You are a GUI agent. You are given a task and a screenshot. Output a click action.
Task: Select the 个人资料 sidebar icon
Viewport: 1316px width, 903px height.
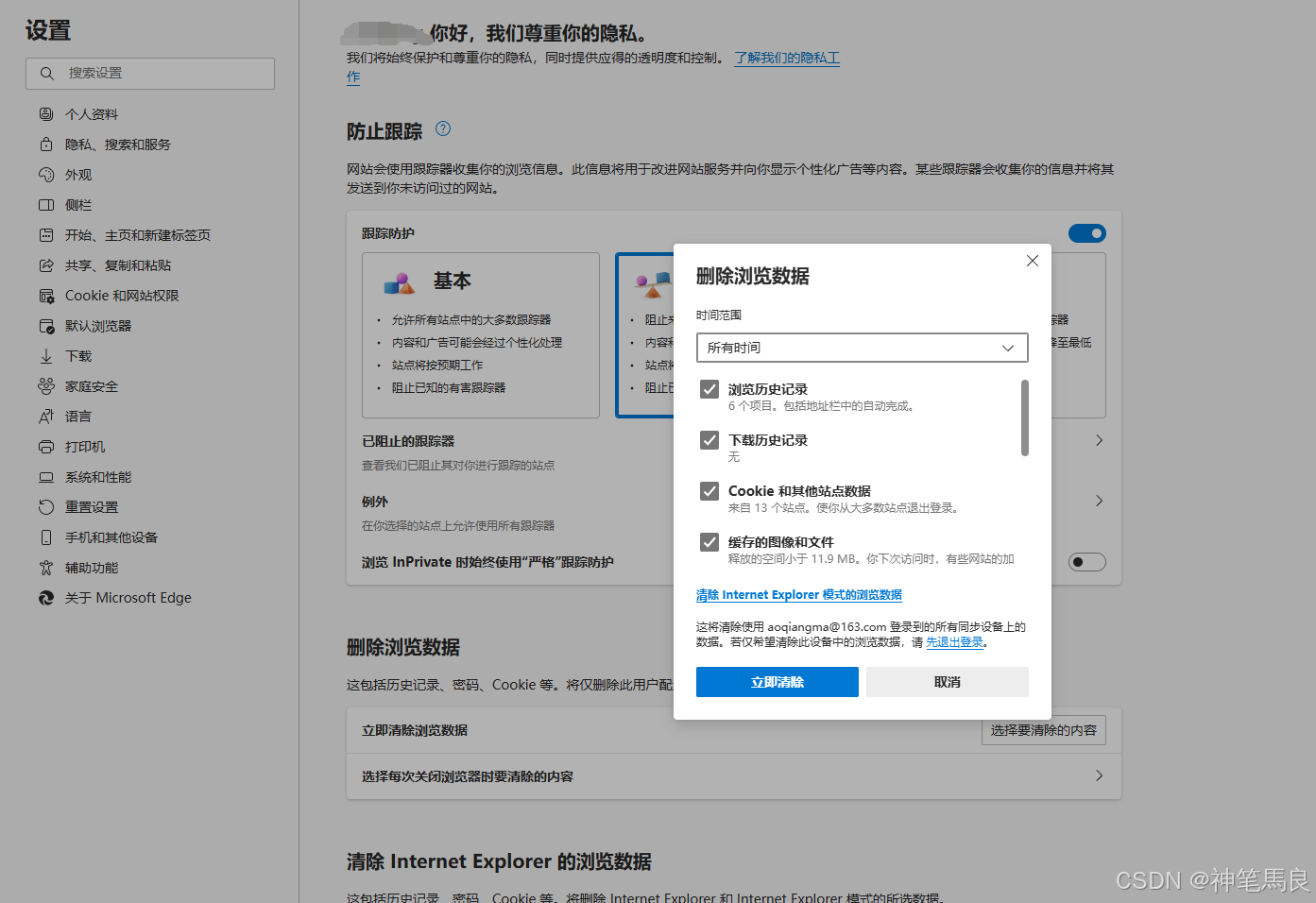coord(46,113)
